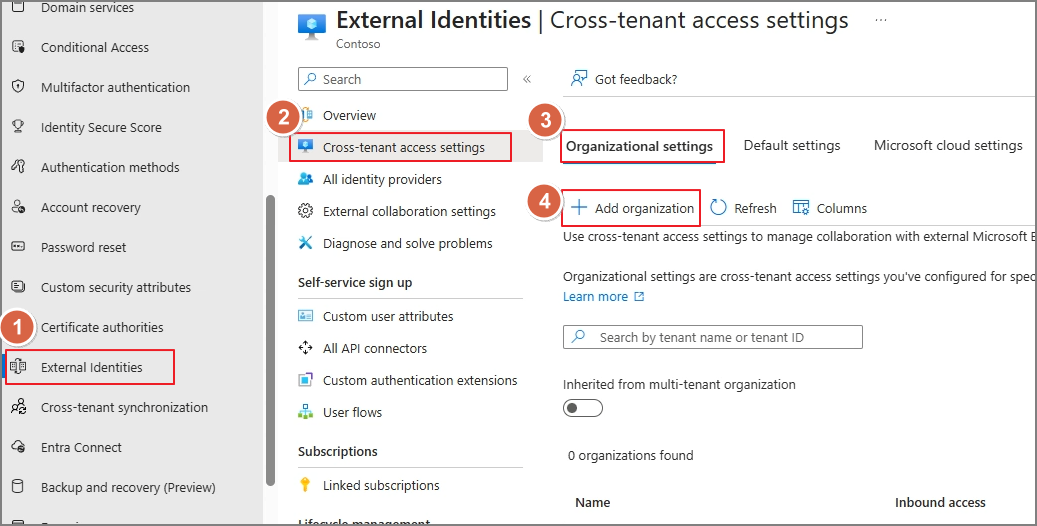Viewport: 1037px width, 526px height.
Task: Click the Custom authentication extensions icon
Action: click(306, 380)
